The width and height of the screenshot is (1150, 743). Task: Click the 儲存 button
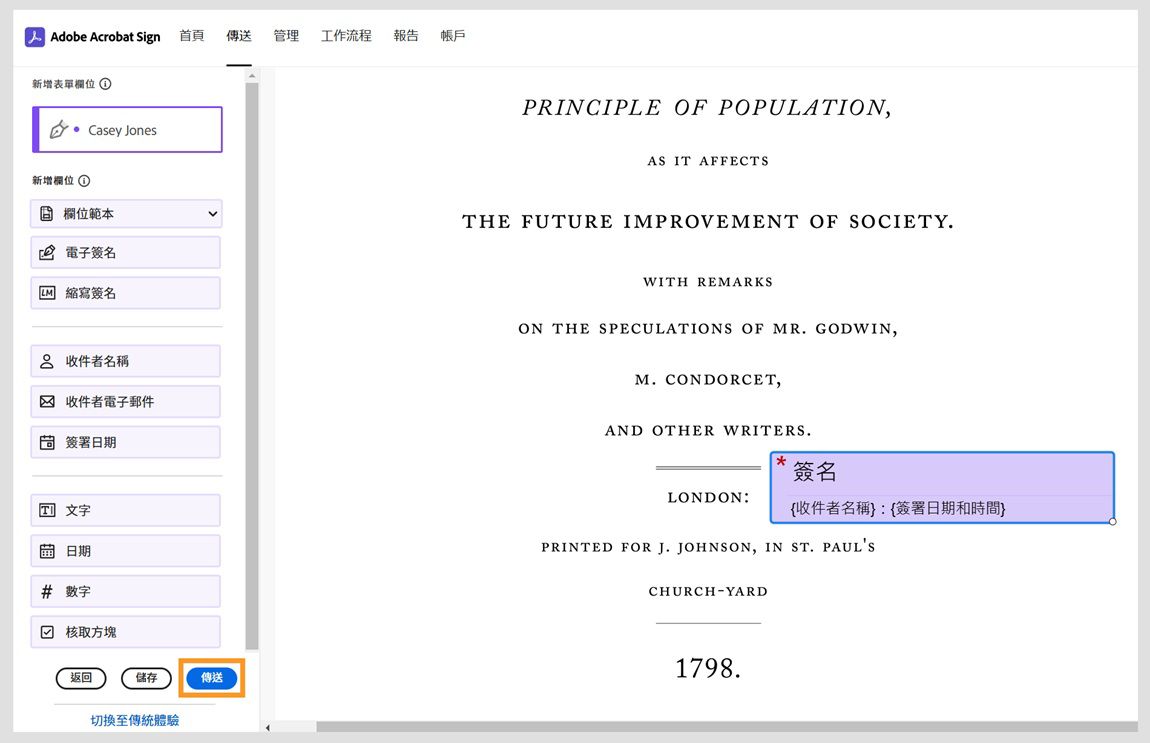[146, 678]
